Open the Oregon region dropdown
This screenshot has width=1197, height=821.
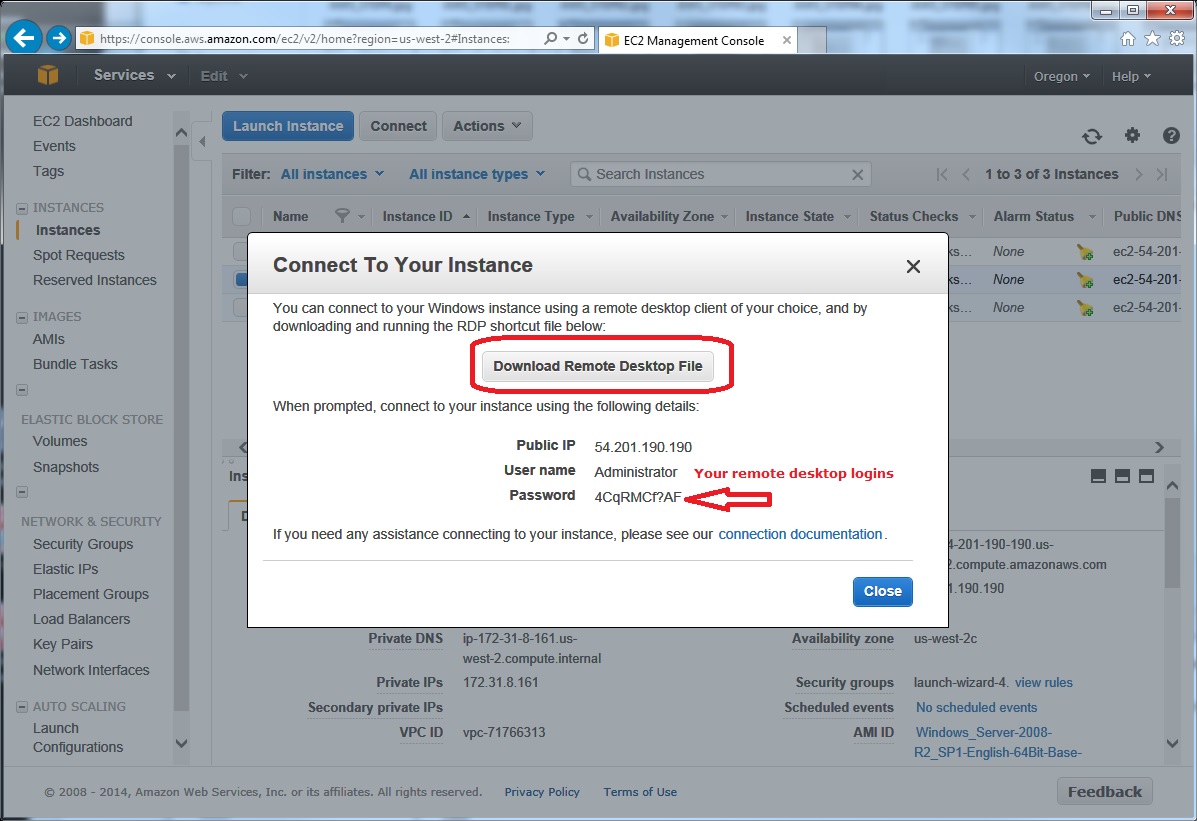[1062, 76]
